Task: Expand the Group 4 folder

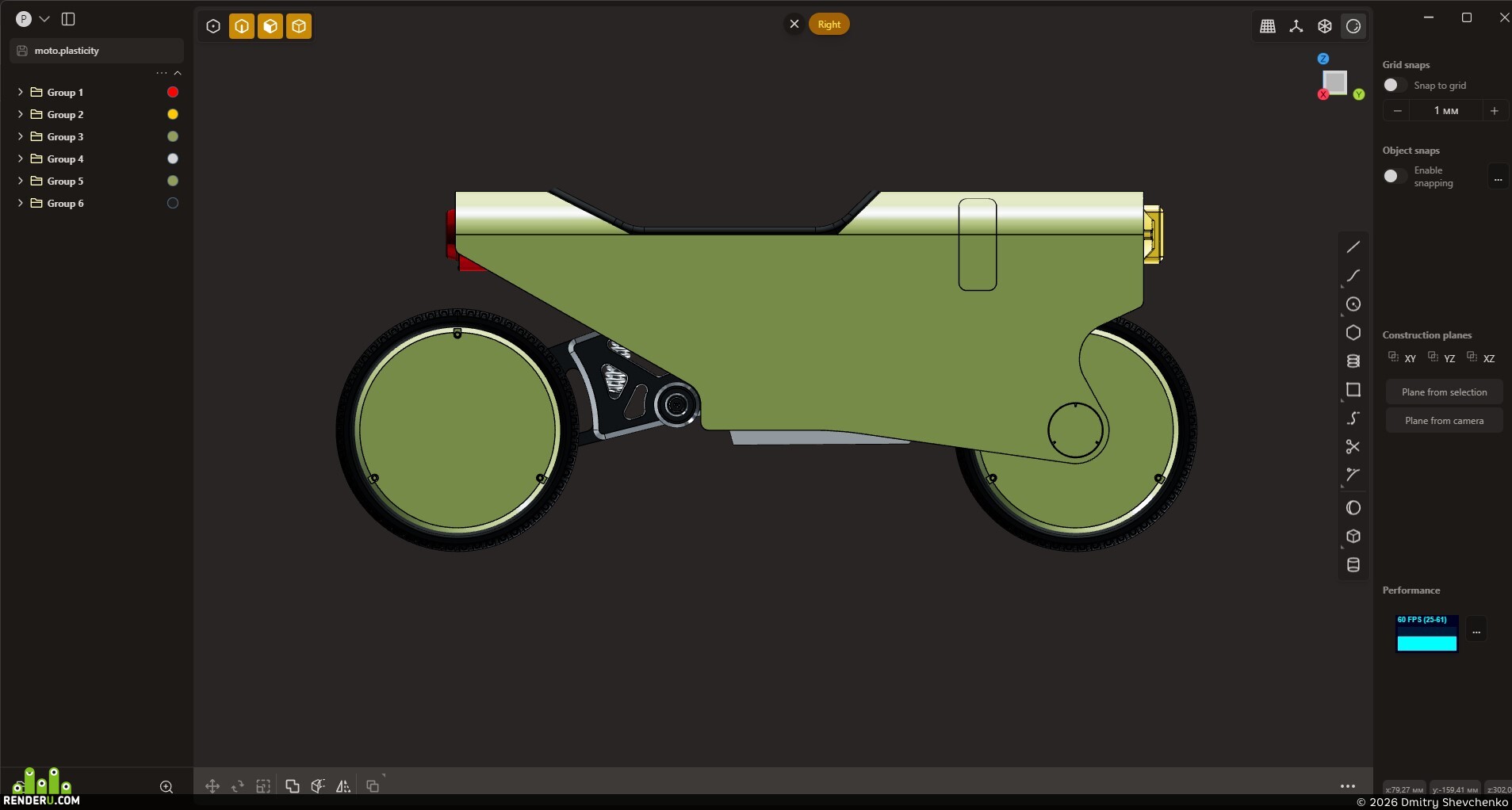Action: point(21,159)
